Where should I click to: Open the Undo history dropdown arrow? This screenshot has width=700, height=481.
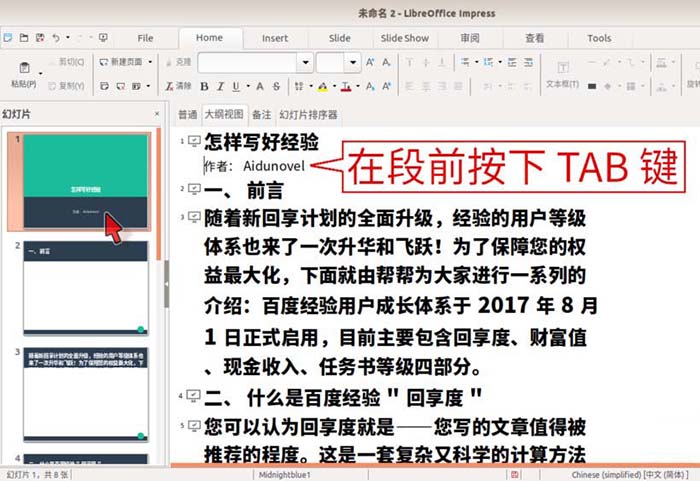pyautogui.click(x=68, y=38)
